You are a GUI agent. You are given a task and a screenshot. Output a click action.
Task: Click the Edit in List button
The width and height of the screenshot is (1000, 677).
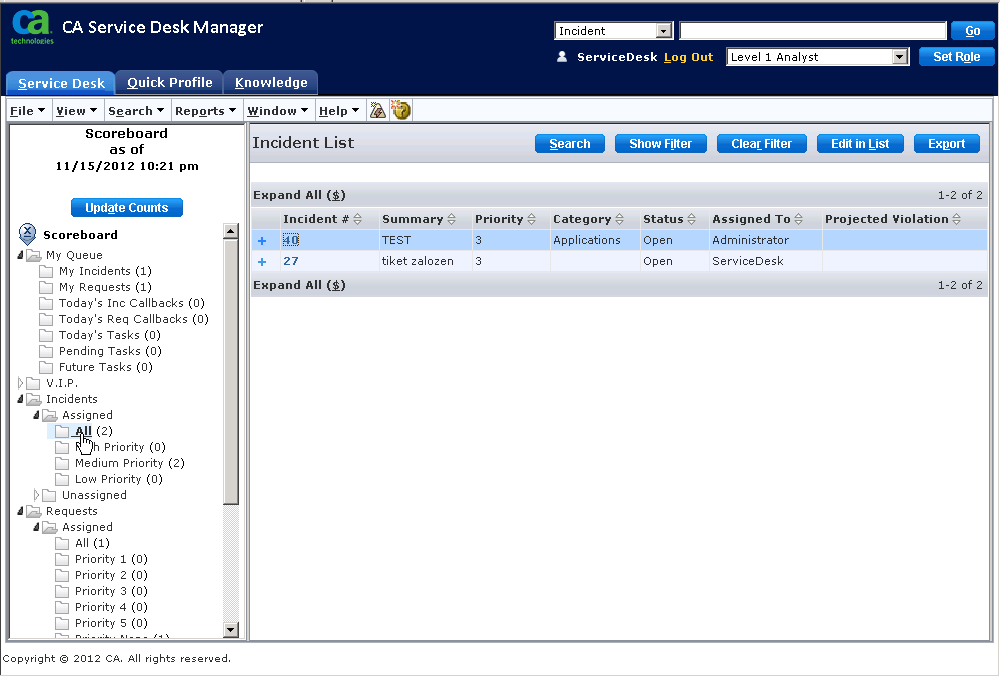860,144
